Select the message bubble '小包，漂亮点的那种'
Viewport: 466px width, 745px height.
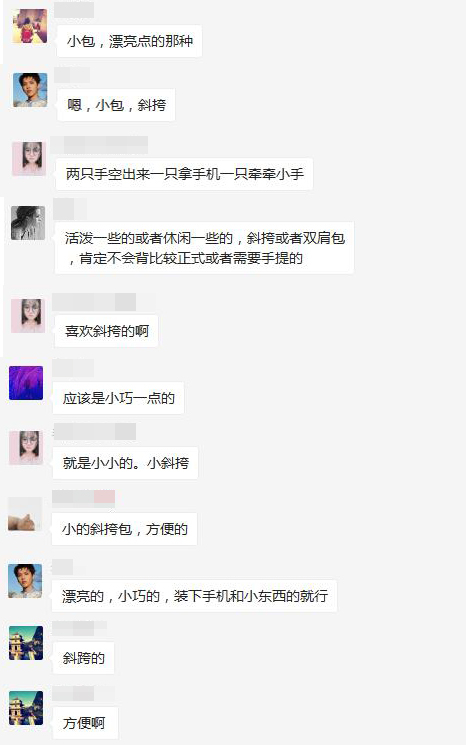129,41
